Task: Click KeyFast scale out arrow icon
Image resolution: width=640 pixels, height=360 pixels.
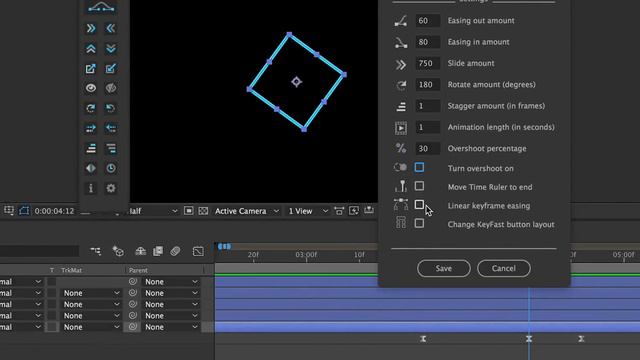Action: point(91,69)
